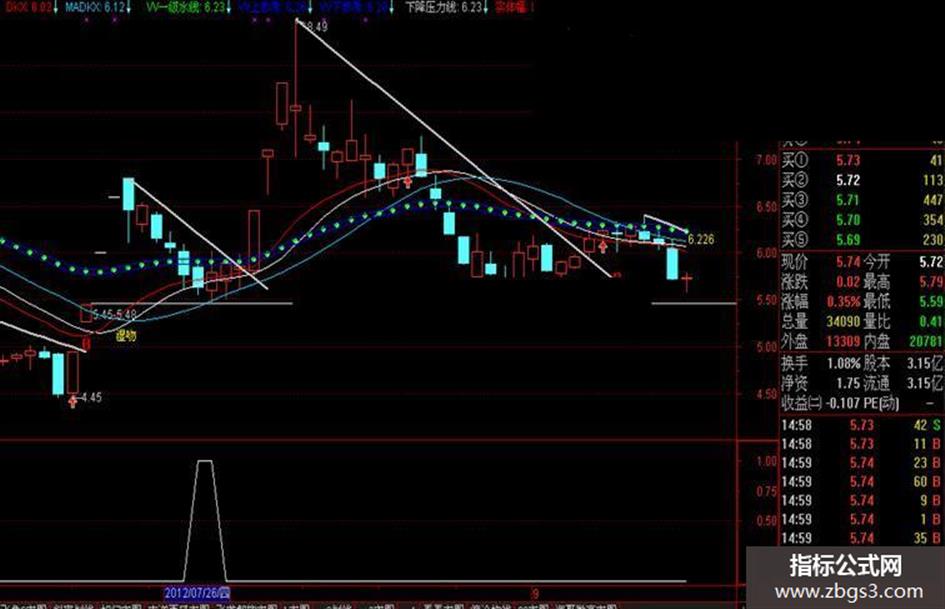Screen dimensions: 945x609
Task: Click the 净资 net asset value 1.75
Action: [x=848, y=383]
